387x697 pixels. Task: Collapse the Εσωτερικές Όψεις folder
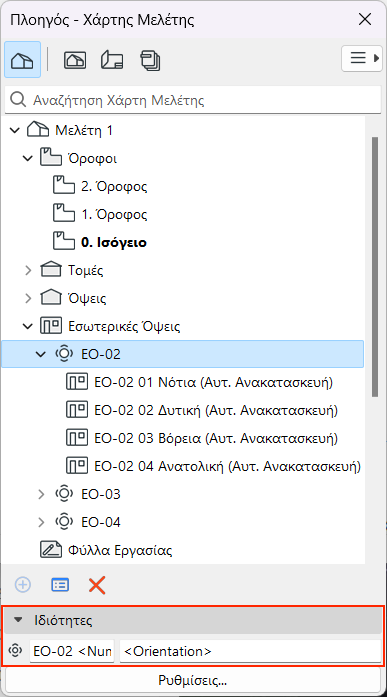(x=28, y=327)
